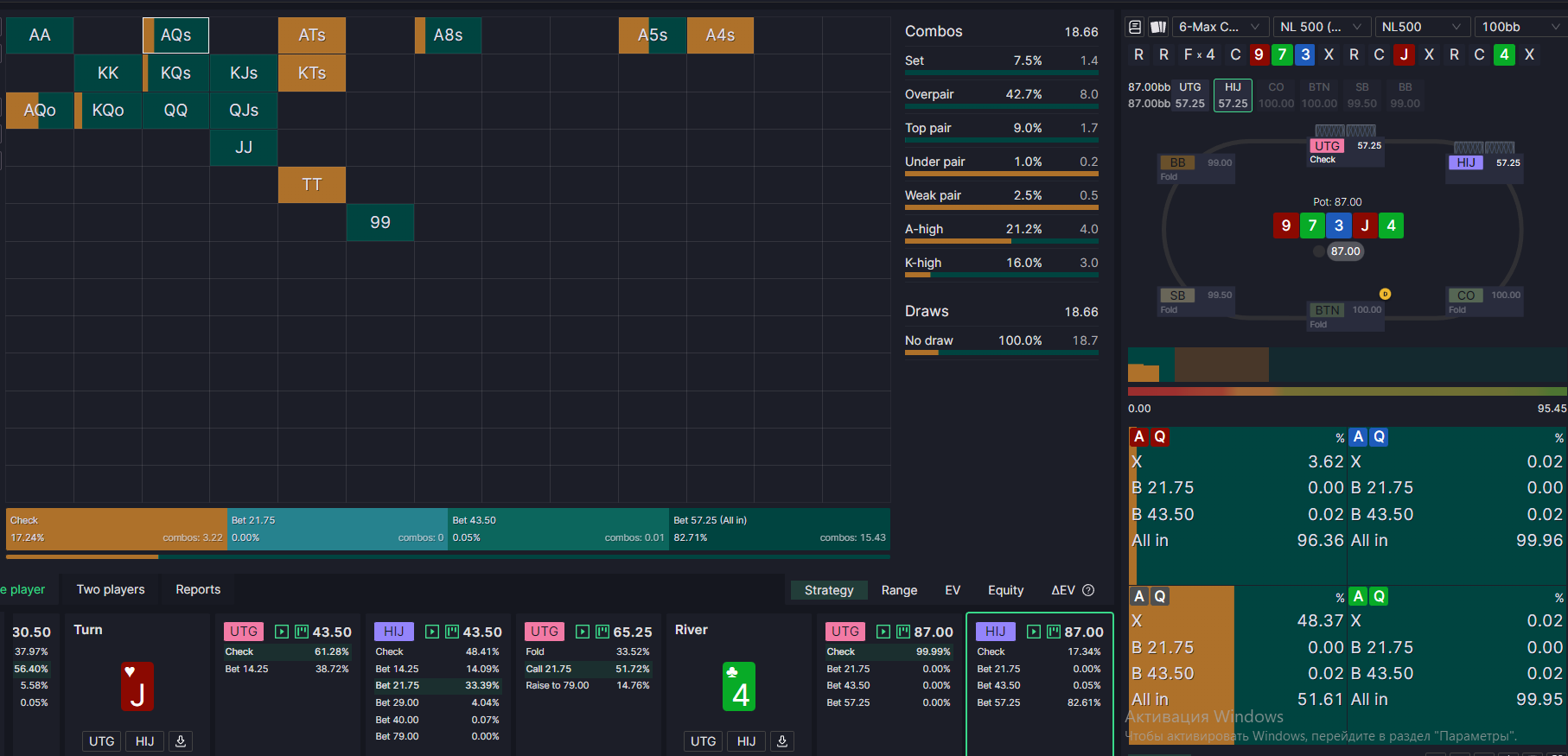Click the ΔEV help question mark icon
The height and width of the screenshot is (756, 1568).
pos(1088,590)
